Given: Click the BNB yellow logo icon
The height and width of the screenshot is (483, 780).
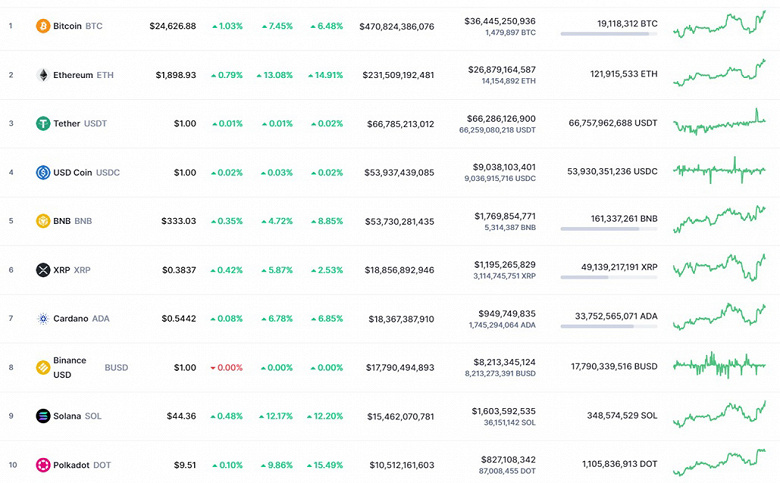Looking at the screenshot, I should [x=43, y=221].
